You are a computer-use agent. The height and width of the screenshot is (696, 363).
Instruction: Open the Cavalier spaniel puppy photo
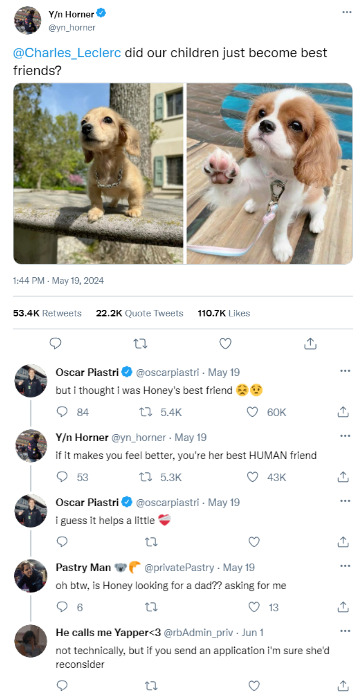point(269,174)
